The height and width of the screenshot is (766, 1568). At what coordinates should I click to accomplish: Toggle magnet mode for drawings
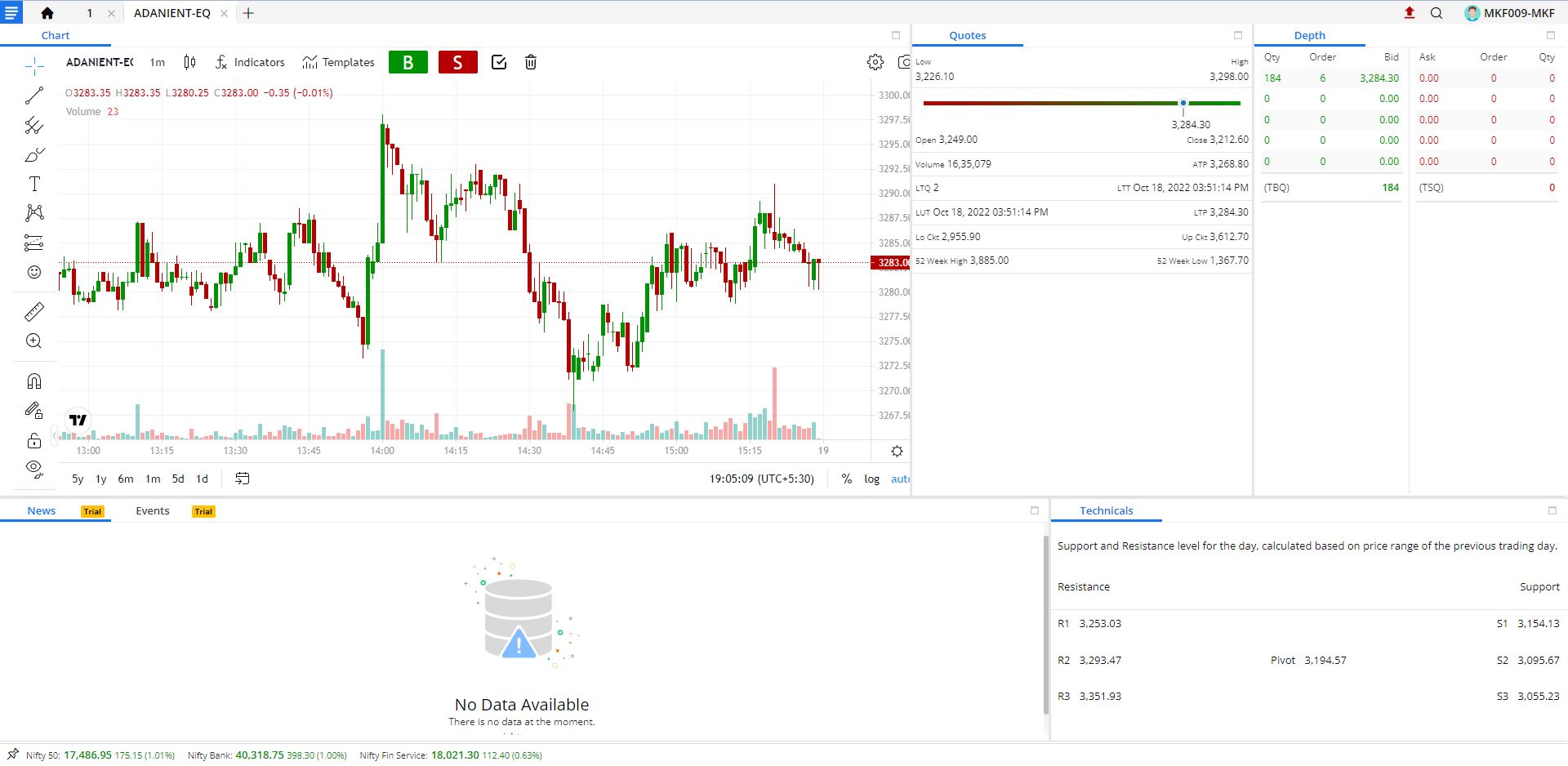(34, 381)
